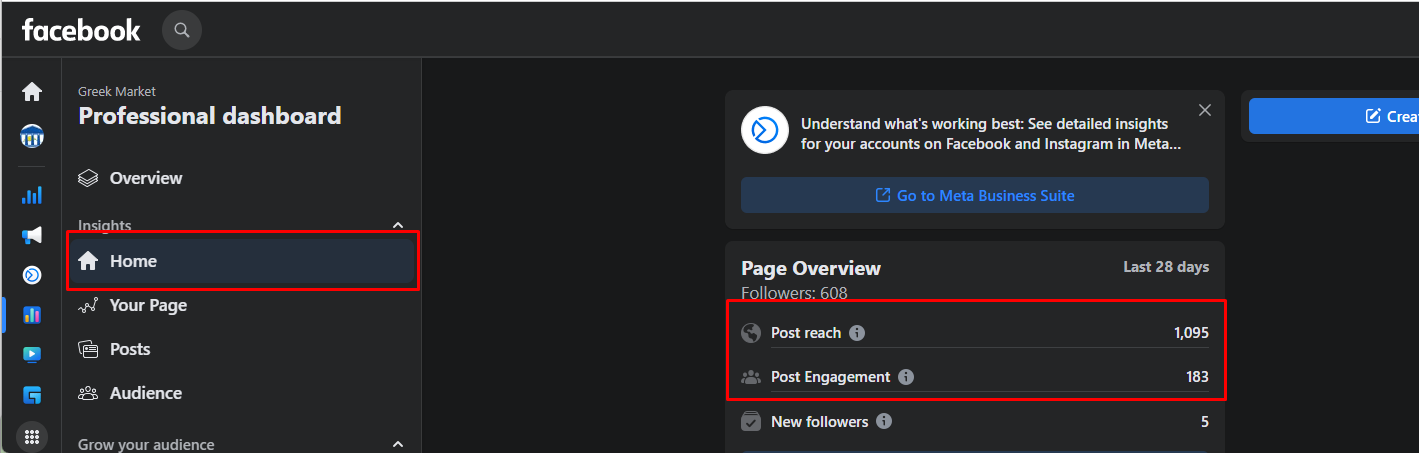Open the Greek Market page avatar
Screen dimensions: 1419x453
32,136
